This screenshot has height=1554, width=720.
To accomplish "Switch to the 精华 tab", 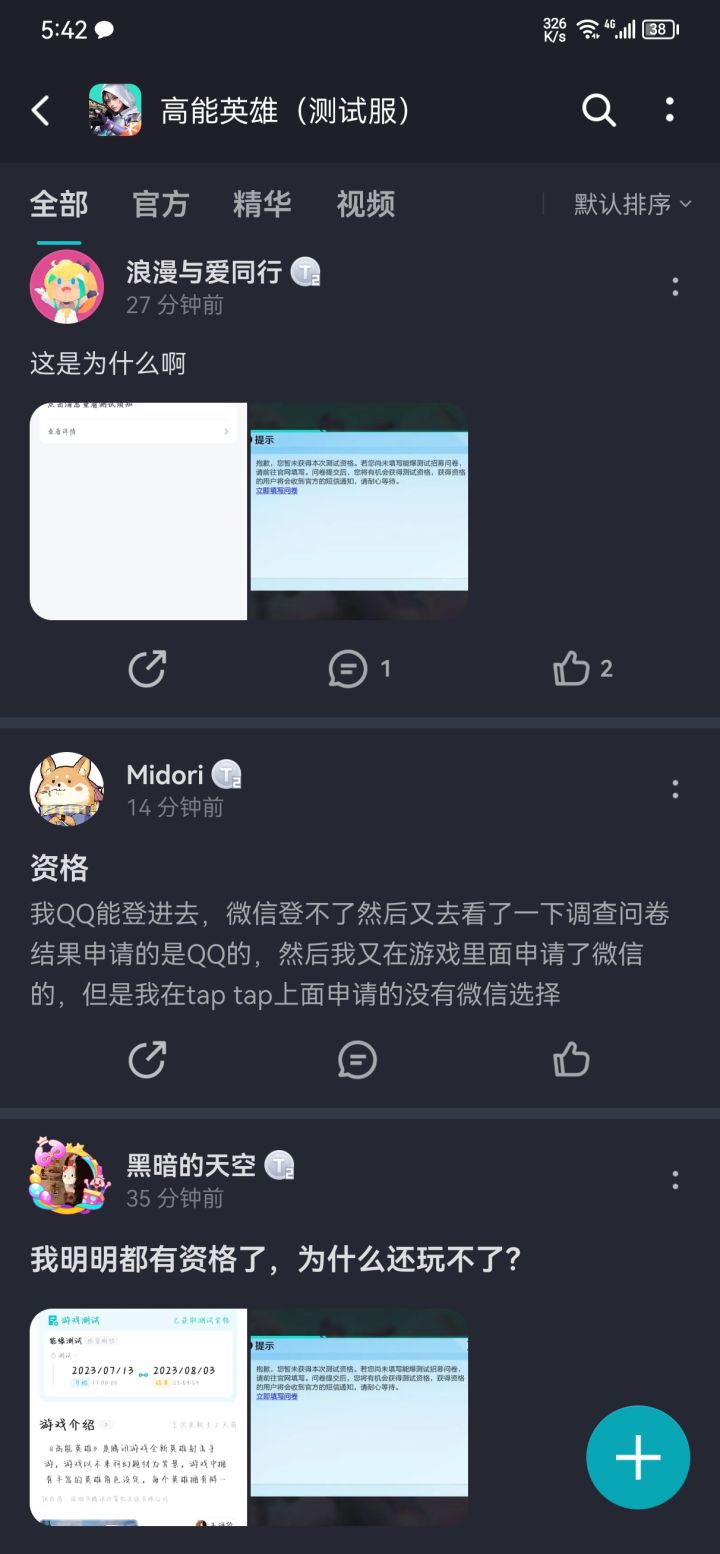I will 262,204.
